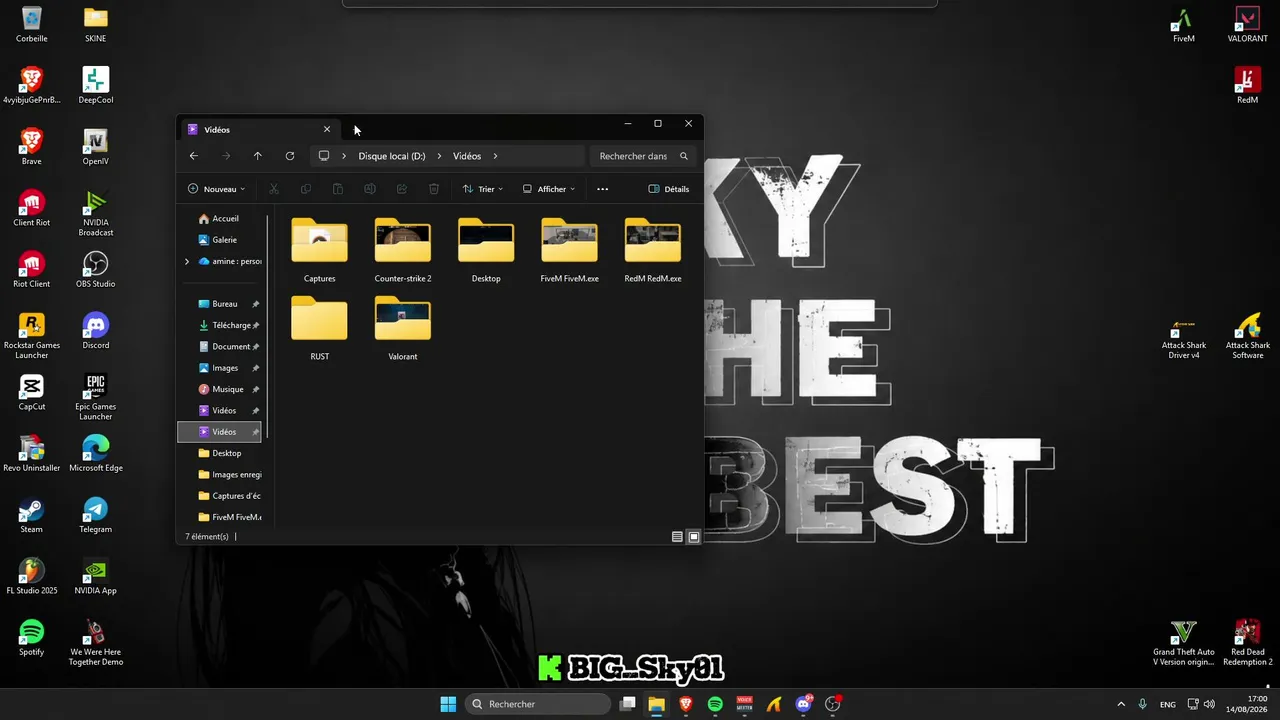Select the DeepCool desktop shortcut
The image size is (1280, 720).
[96, 85]
